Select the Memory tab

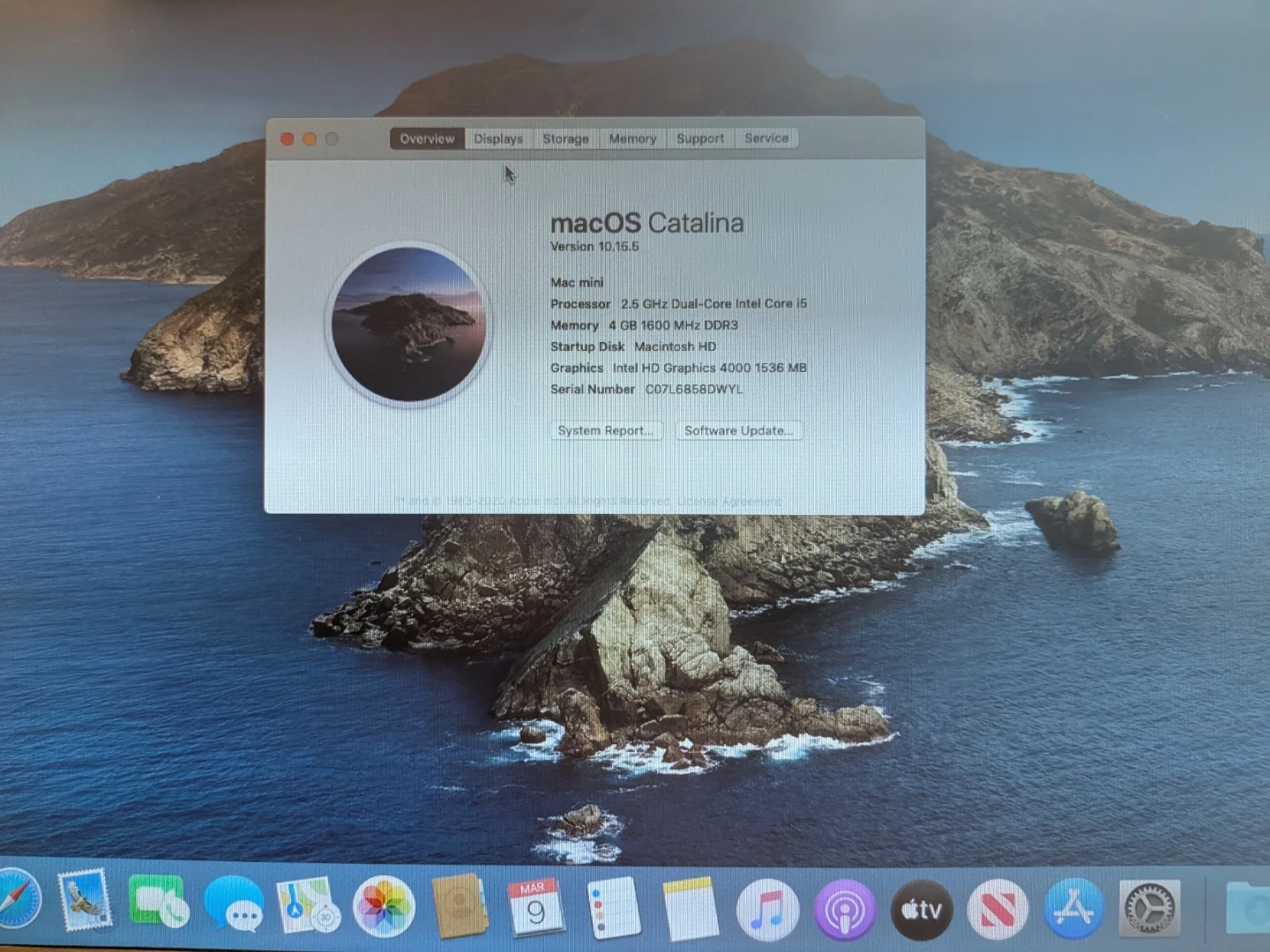pos(632,138)
